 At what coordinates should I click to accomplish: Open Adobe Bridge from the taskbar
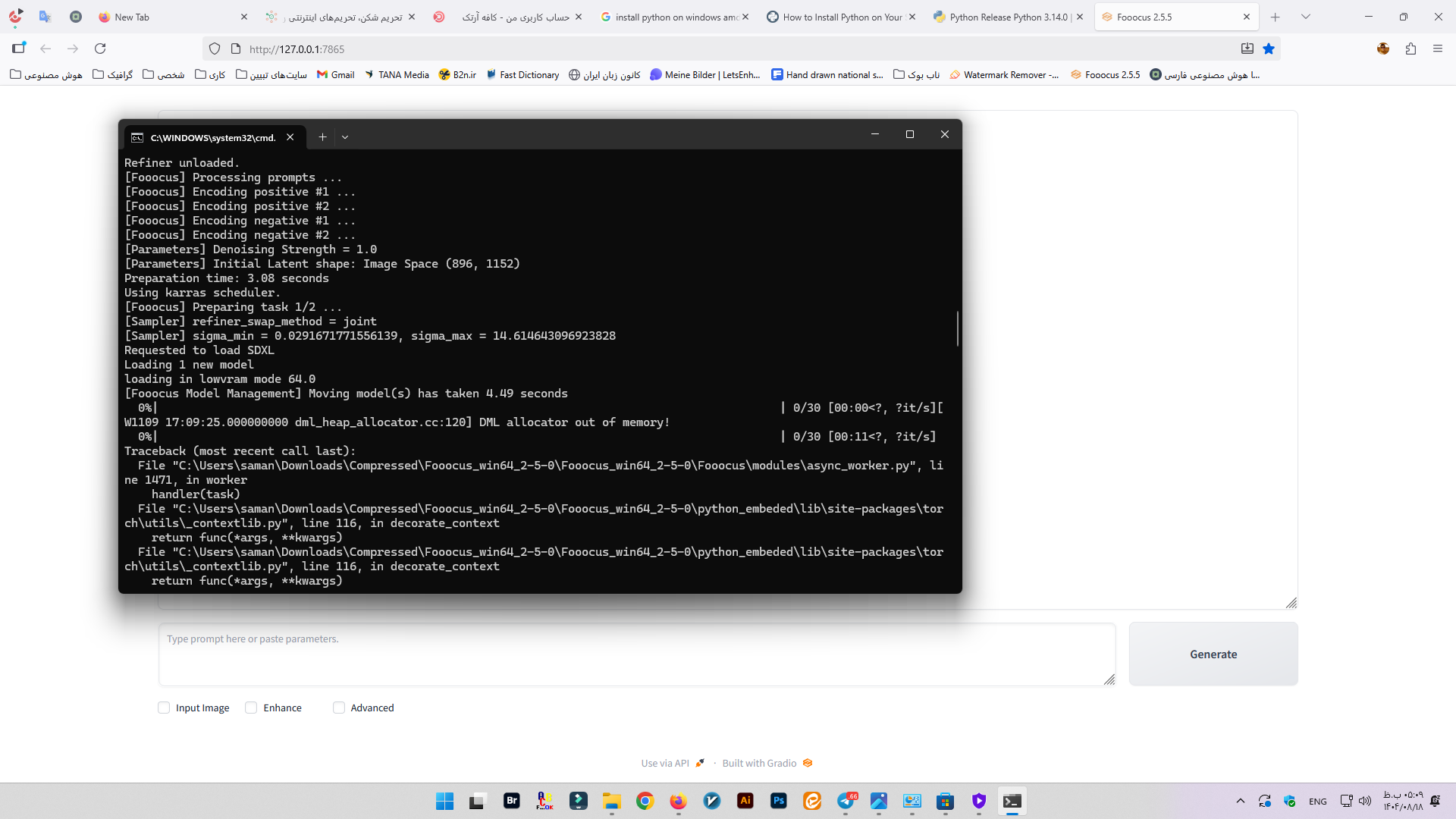pyautogui.click(x=512, y=801)
